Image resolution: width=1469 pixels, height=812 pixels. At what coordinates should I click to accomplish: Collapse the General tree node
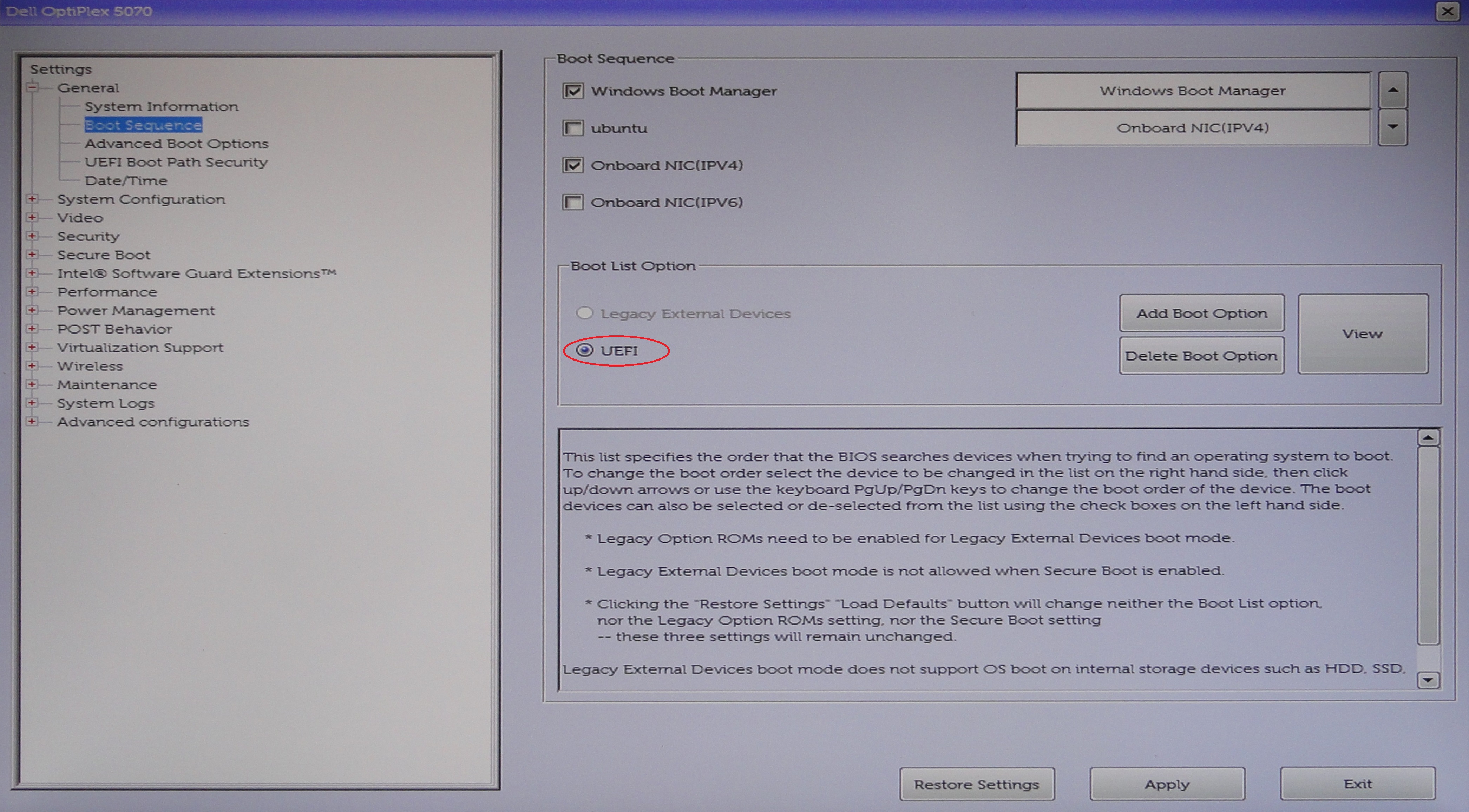coord(33,88)
